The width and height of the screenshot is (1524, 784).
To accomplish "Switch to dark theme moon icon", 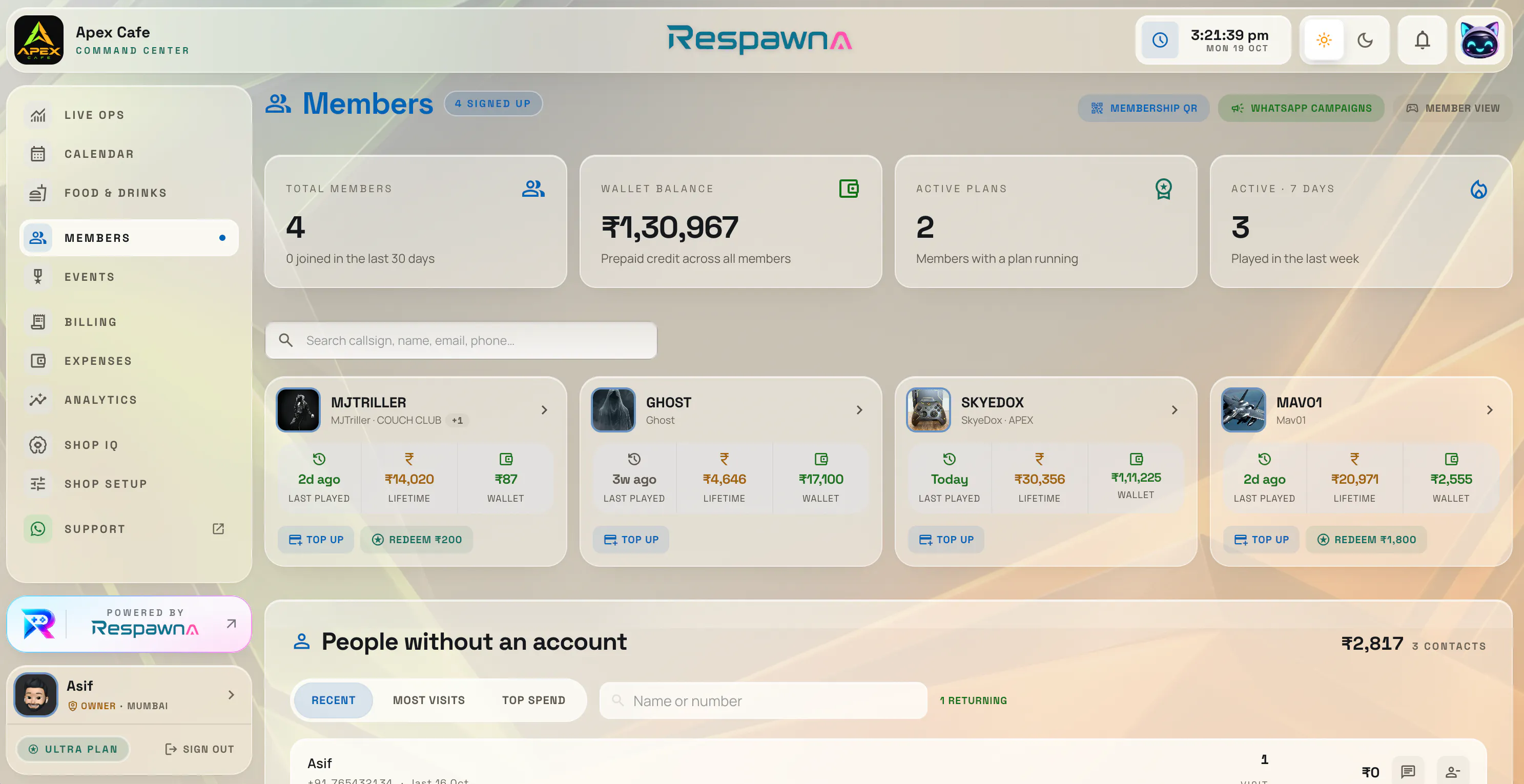I will 1365,40.
